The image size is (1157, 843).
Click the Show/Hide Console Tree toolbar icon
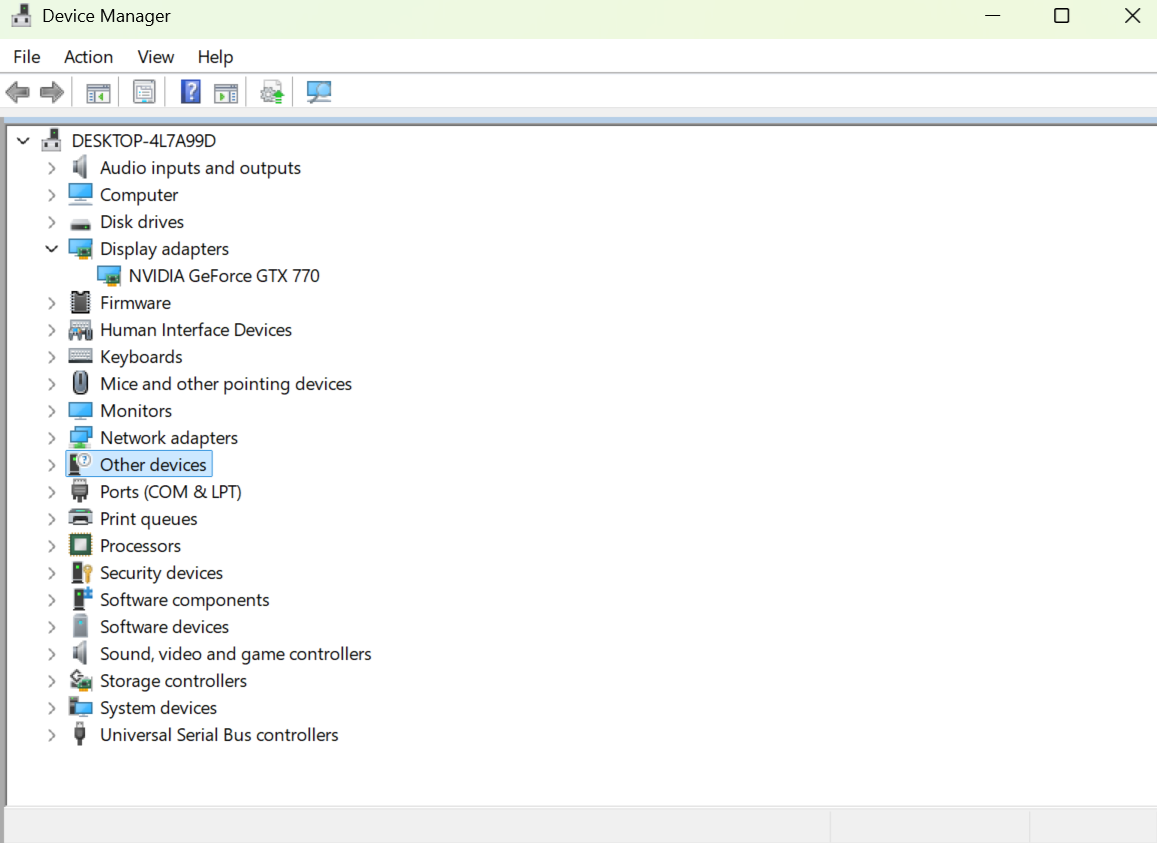pyautogui.click(x=98, y=93)
